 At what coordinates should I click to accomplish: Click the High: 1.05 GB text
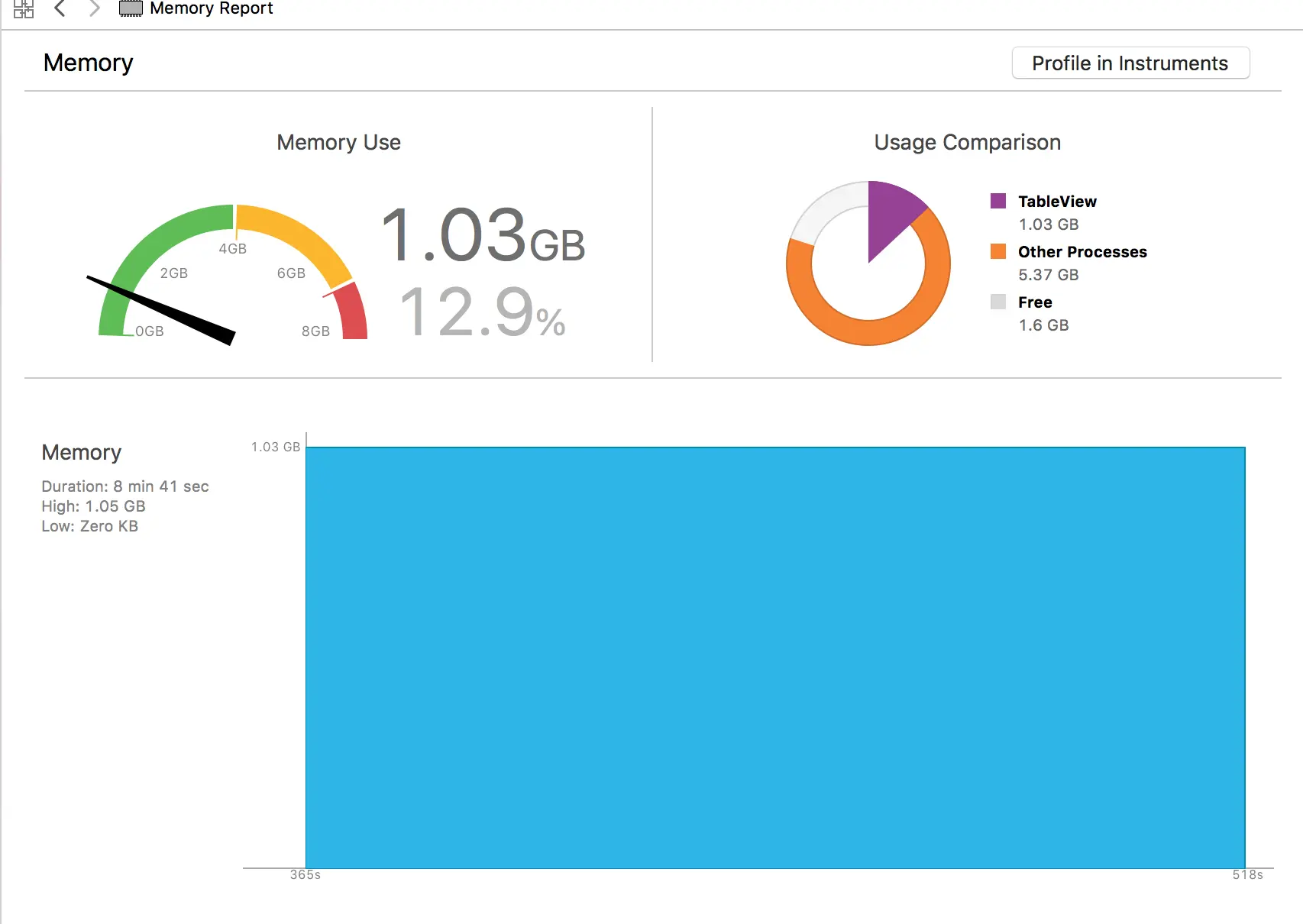pyautogui.click(x=93, y=506)
